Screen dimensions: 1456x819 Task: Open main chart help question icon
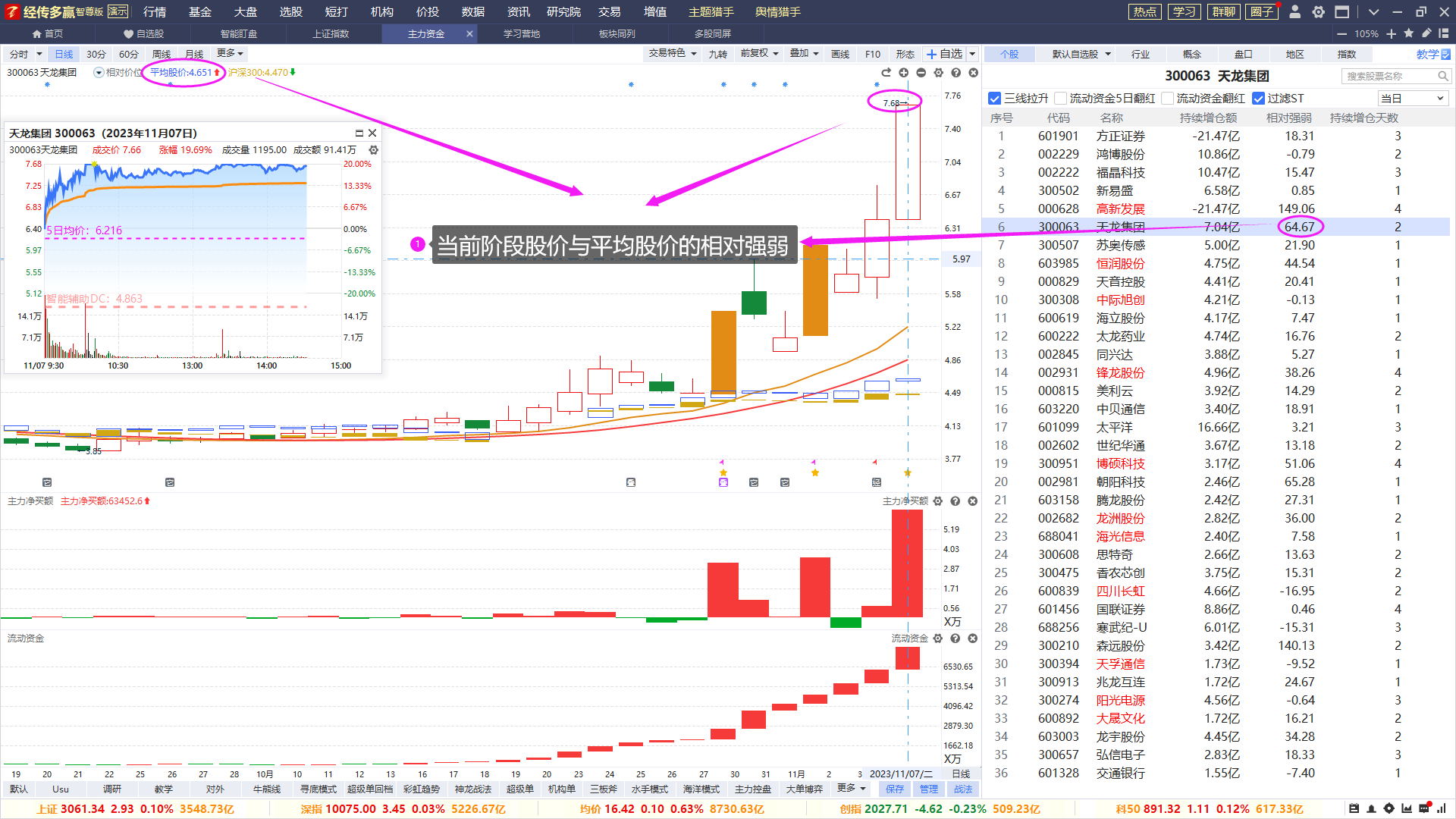955,73
